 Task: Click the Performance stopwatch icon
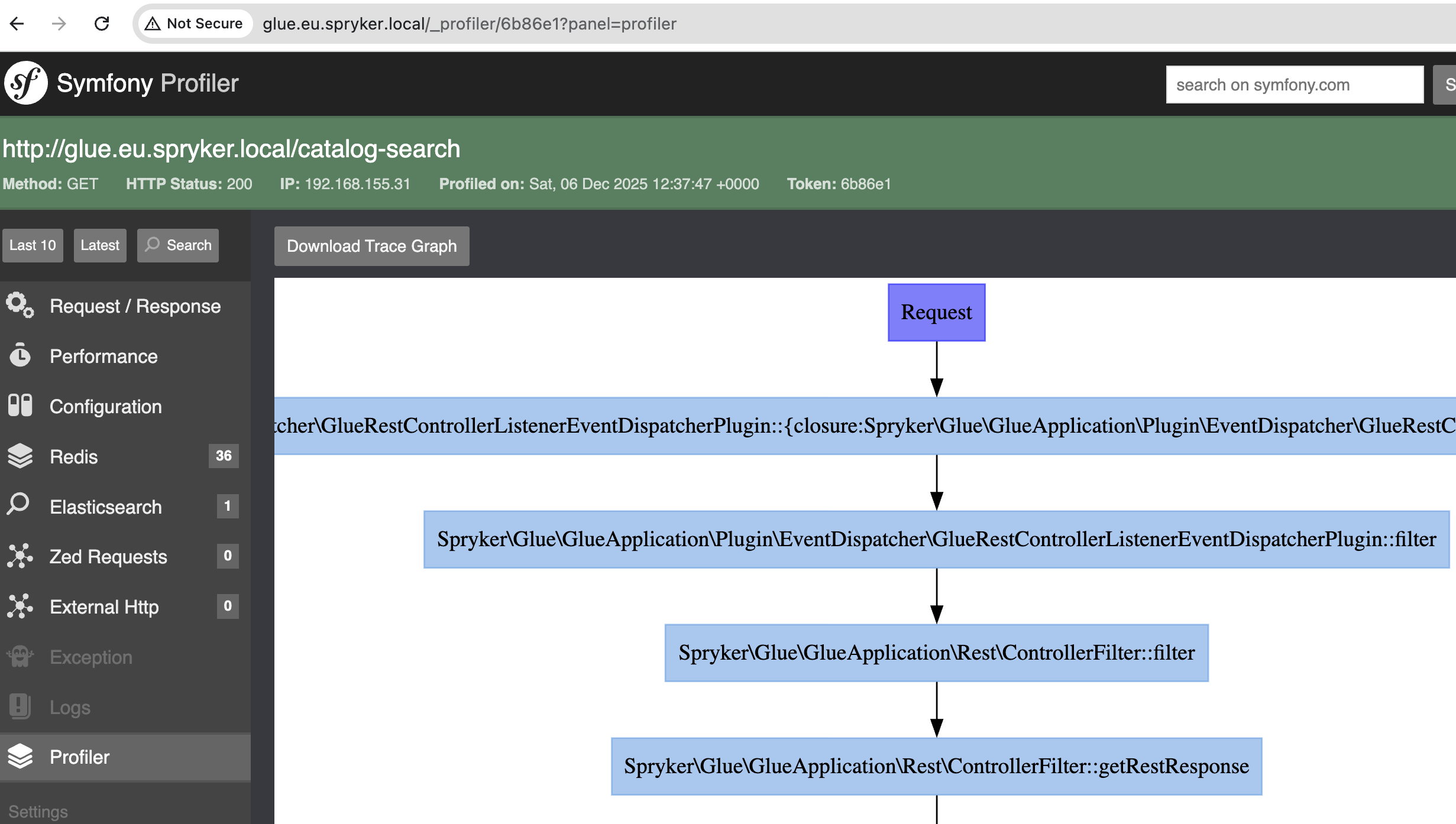(x=20, y=355)
